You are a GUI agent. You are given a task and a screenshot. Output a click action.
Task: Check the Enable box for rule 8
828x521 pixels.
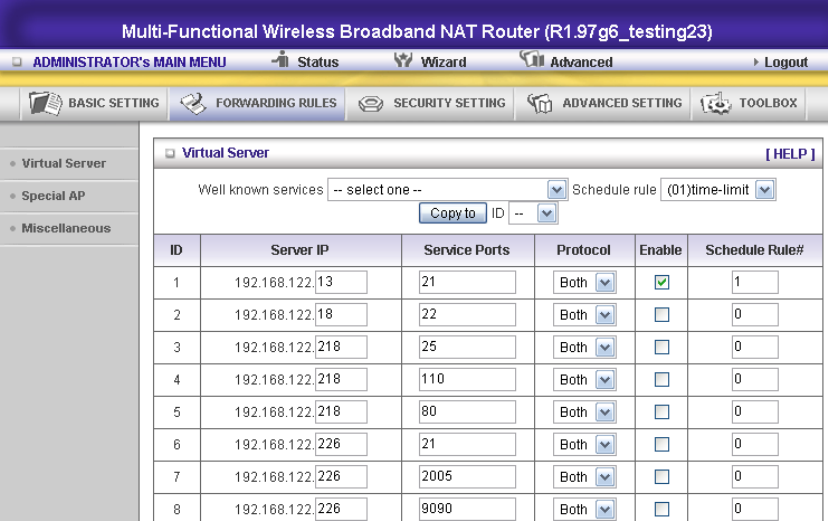(662, 509)
